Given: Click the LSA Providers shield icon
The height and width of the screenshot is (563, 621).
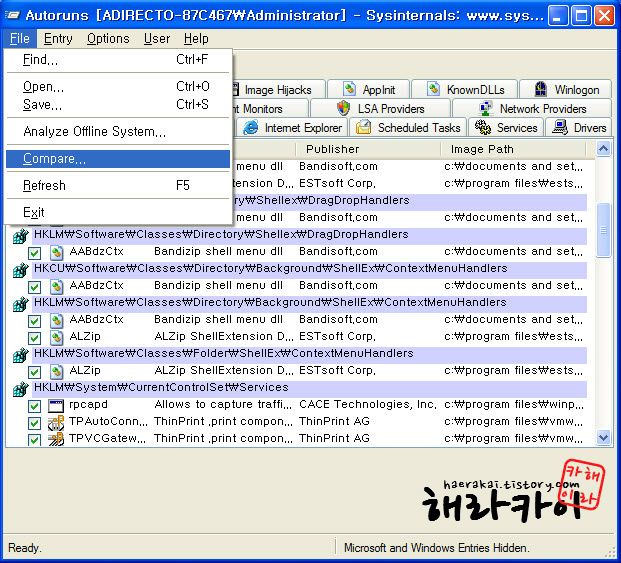Looking at the screenshot, I should (x=343, y=108).
